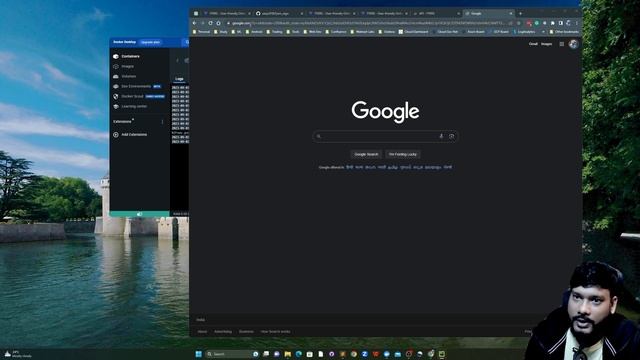The image size is (640, 360).
Task: Open the Google apps grid icon
Action: 562,44
